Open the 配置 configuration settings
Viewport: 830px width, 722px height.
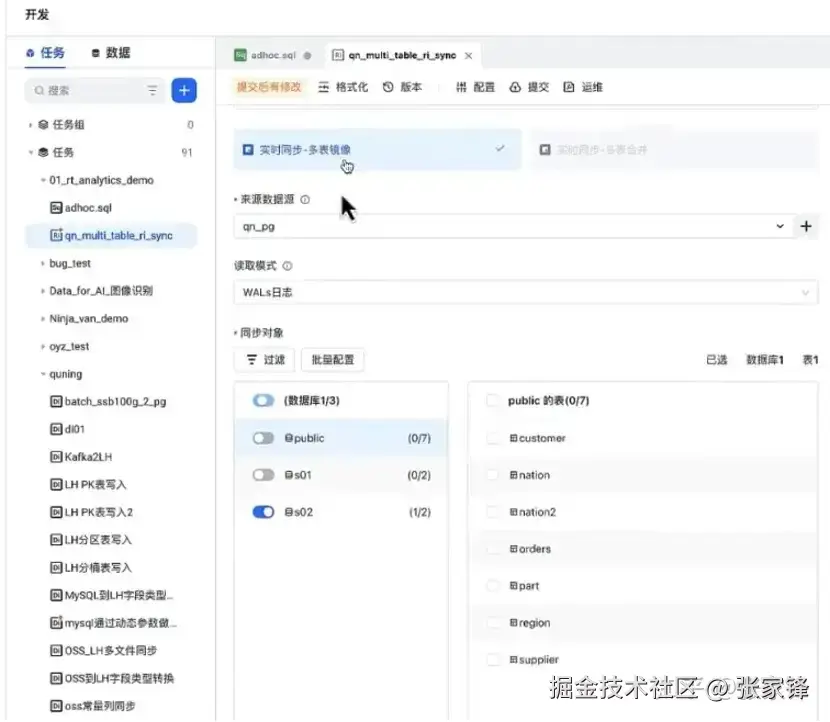(475, 87)
